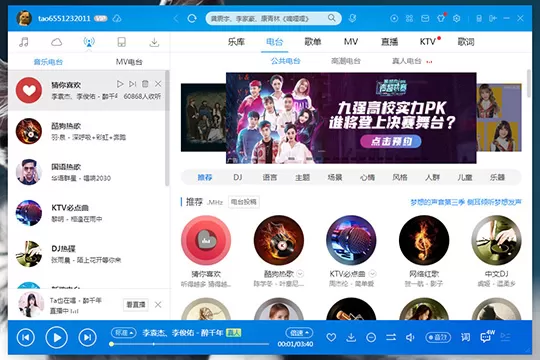Open the cloud music sidebar icon
Screen dimensions: 540x360
(x=56, y=42)
